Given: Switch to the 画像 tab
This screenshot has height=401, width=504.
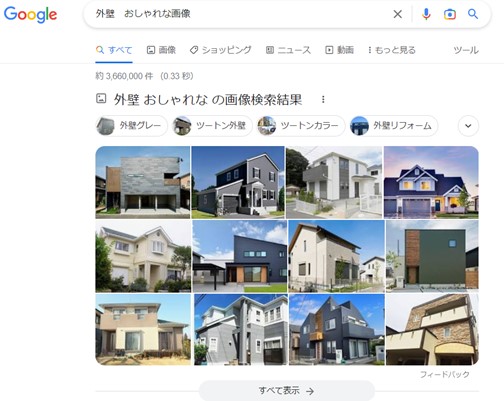Looking at the screenshot, I should 161,50.
